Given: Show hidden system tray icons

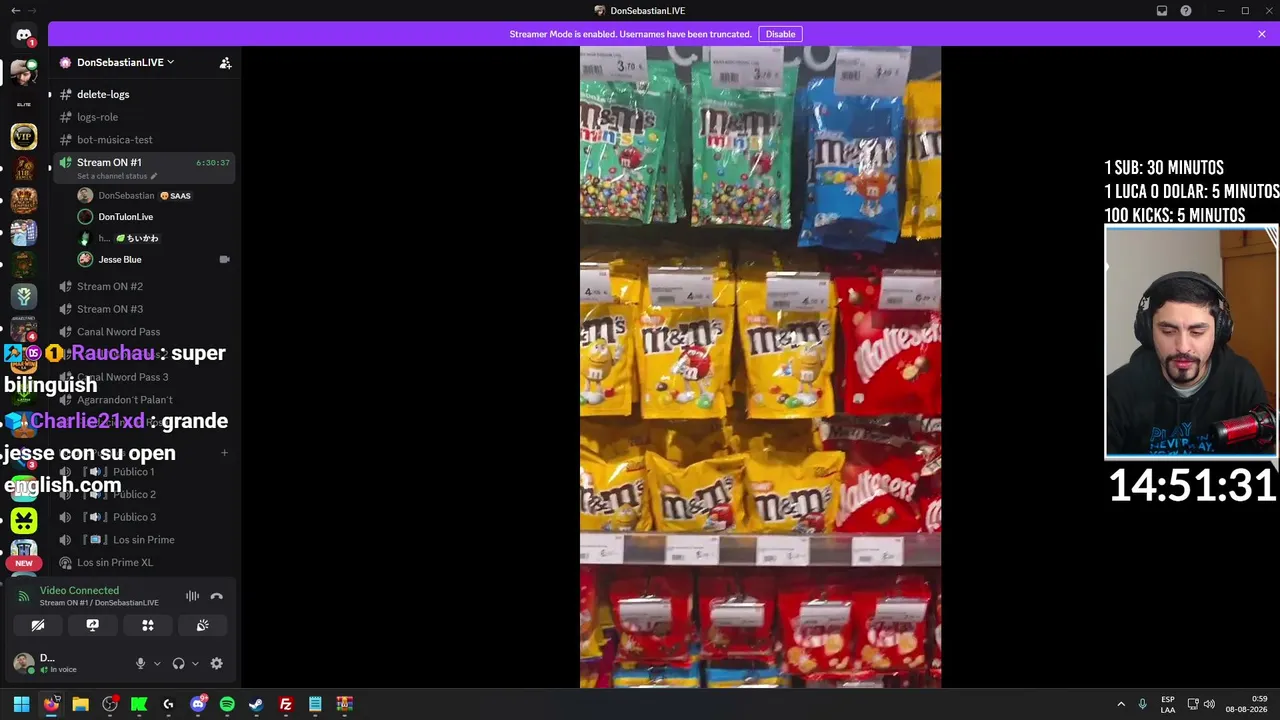Looking at the screenshot, I should click(1121, 704).
